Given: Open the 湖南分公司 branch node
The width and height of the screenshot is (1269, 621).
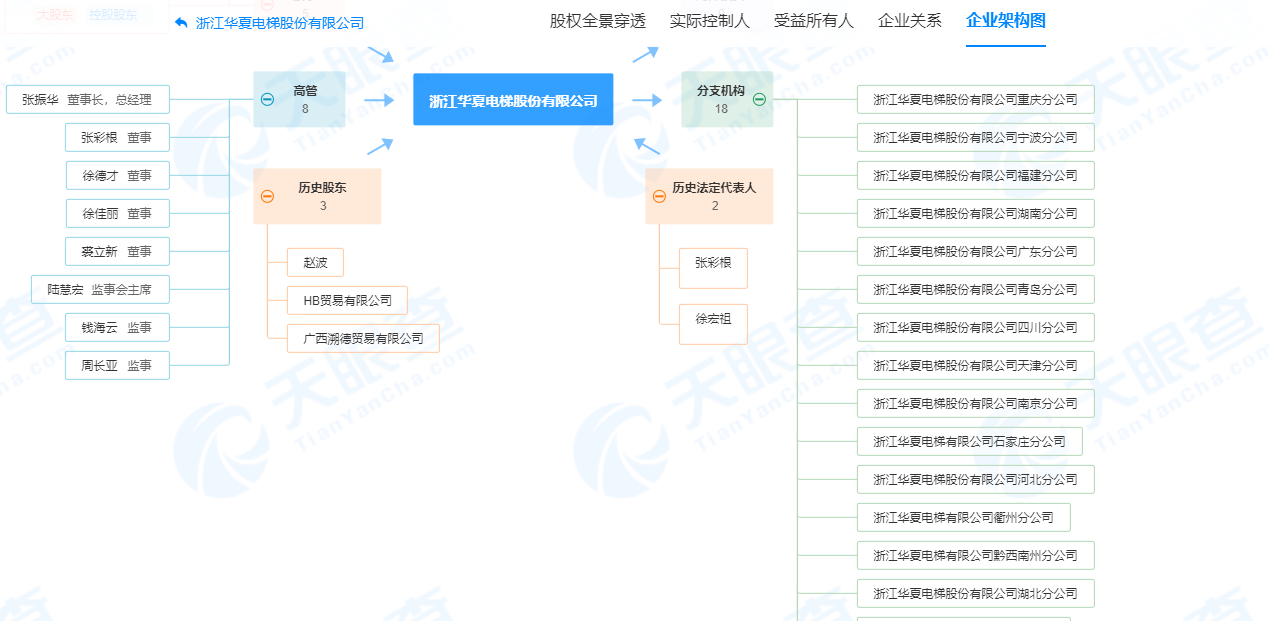Looking at the screenshot, I should coord(976,214).
